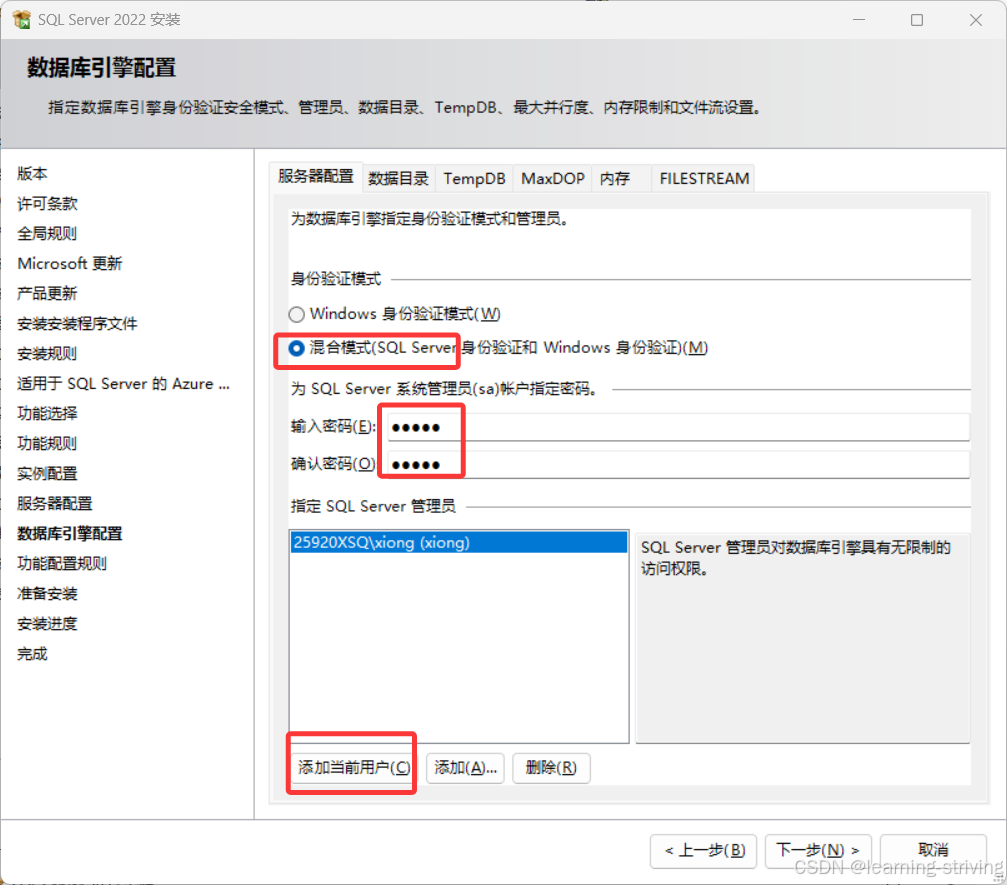Switch to the 数据目录 tab

(x=398, y=179)
